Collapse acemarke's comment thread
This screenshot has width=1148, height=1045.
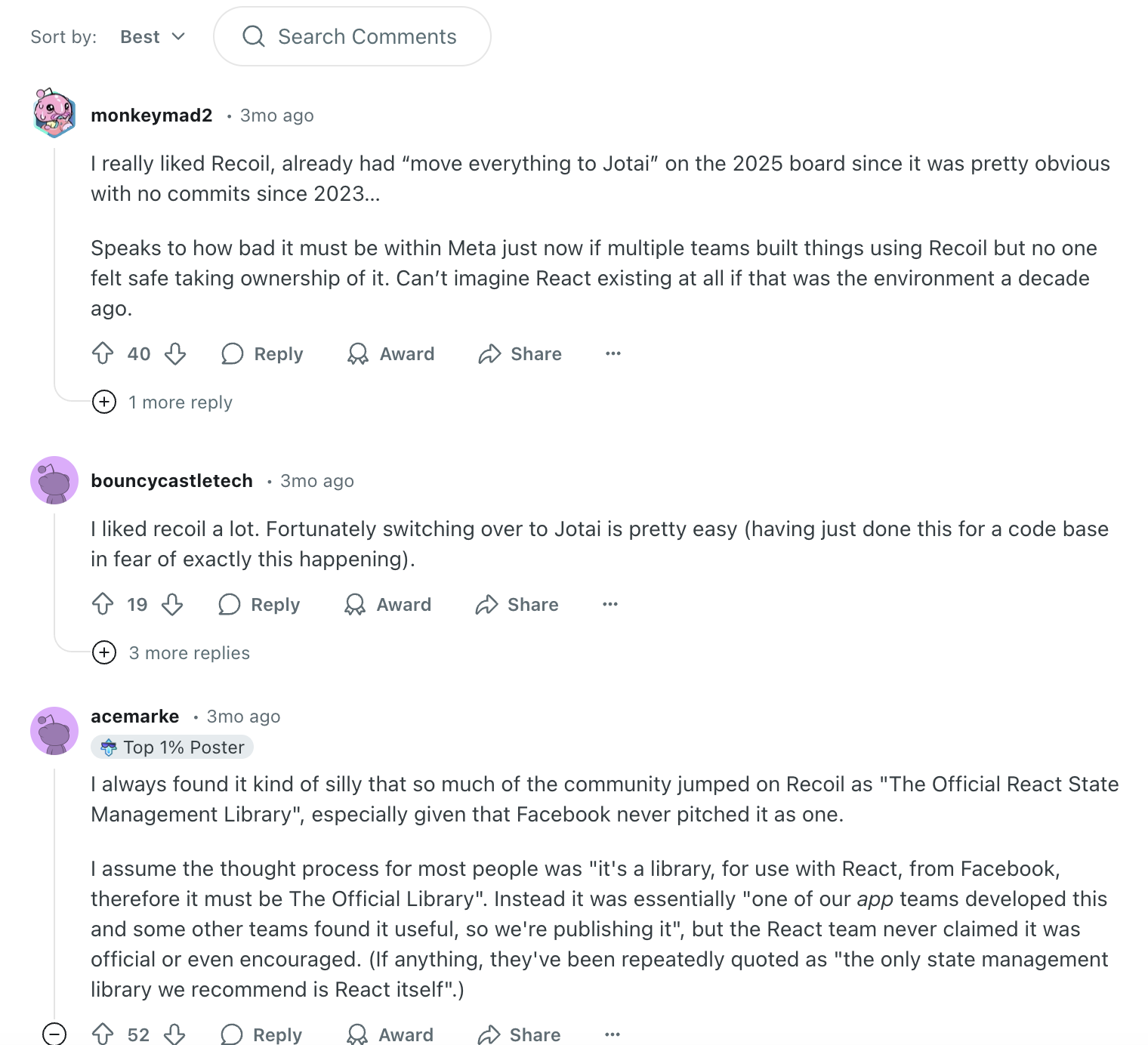[x=54, y=1034]
